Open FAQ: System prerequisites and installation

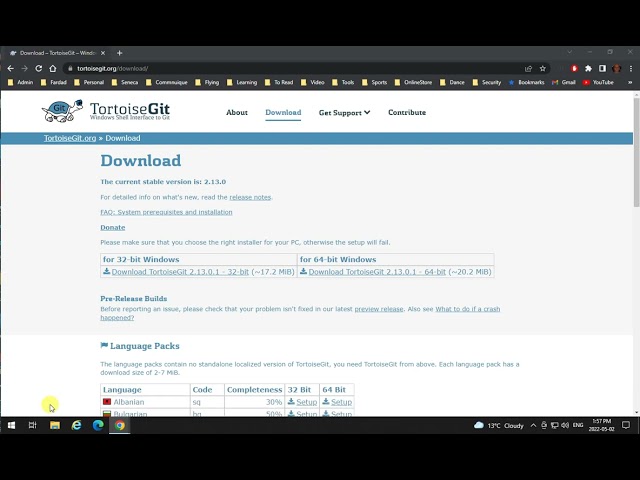[x=166, y=212]
